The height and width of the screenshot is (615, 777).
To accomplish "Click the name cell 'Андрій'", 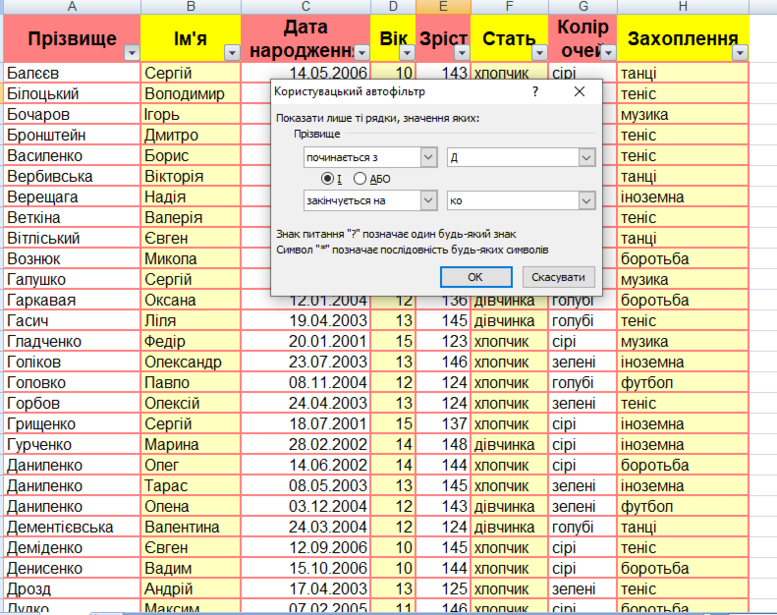I will click(191, 589).
